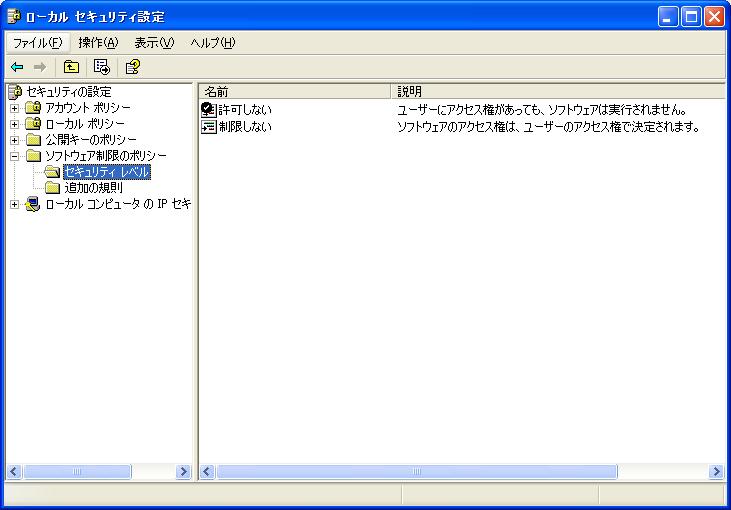Image resolution: width=731 pixels, height=510 pixels.
Task: Select セキュリティの設定 root label
Action: click(x=69, y=92)
